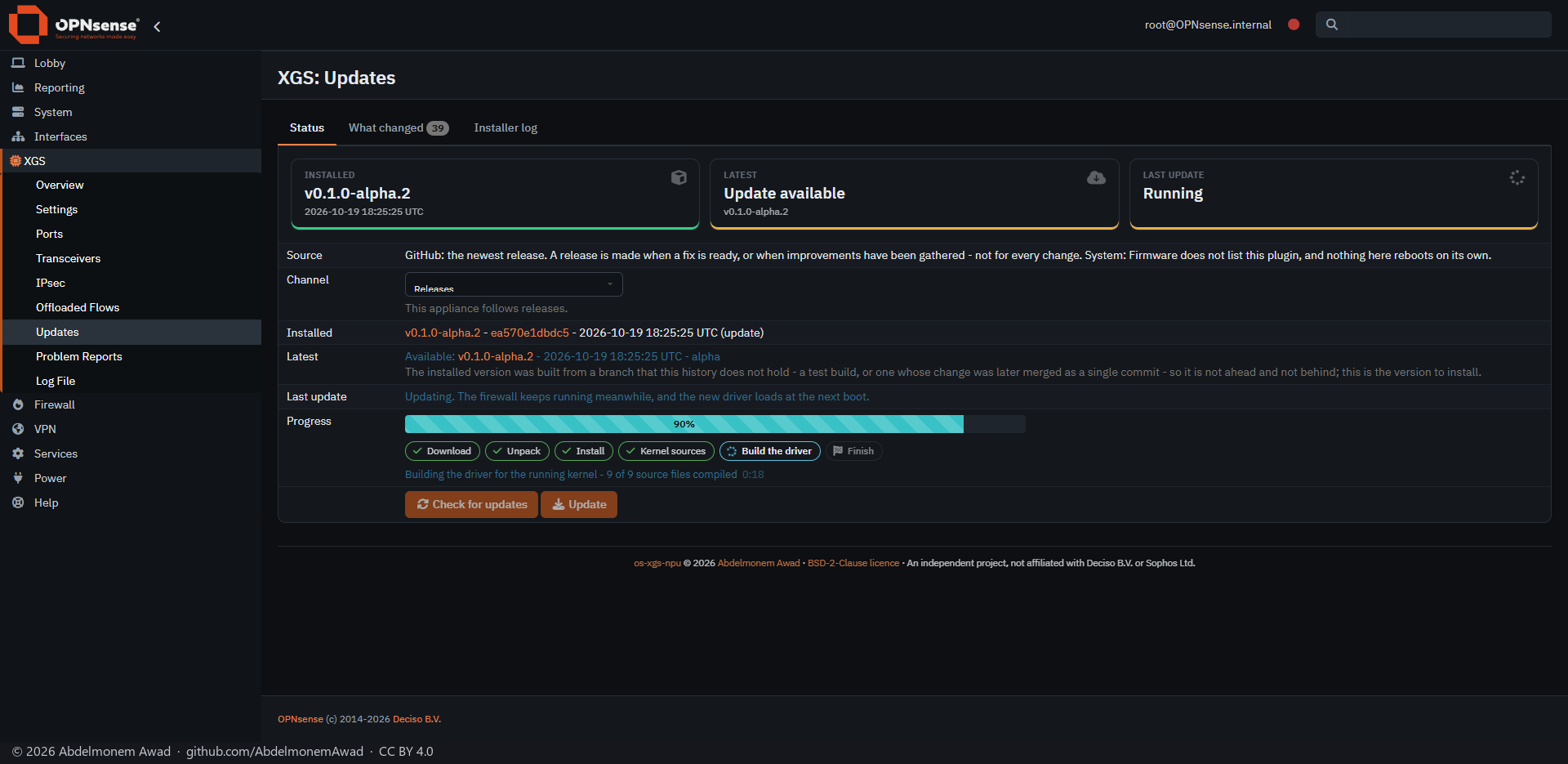
Task: Expand the System menu section
Action: pos(131,112)
